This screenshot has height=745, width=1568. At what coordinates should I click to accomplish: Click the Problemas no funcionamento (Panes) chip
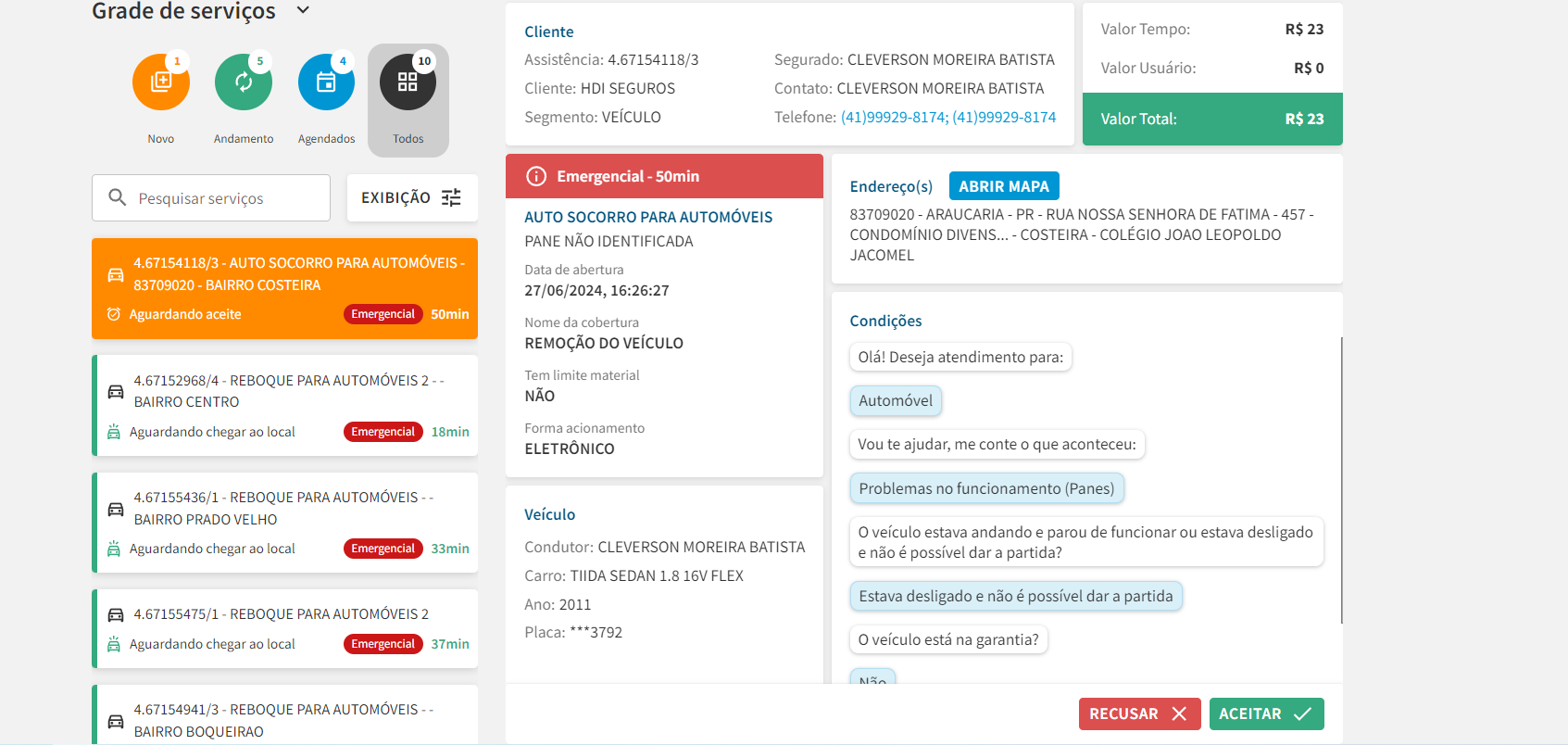(987, 488)
